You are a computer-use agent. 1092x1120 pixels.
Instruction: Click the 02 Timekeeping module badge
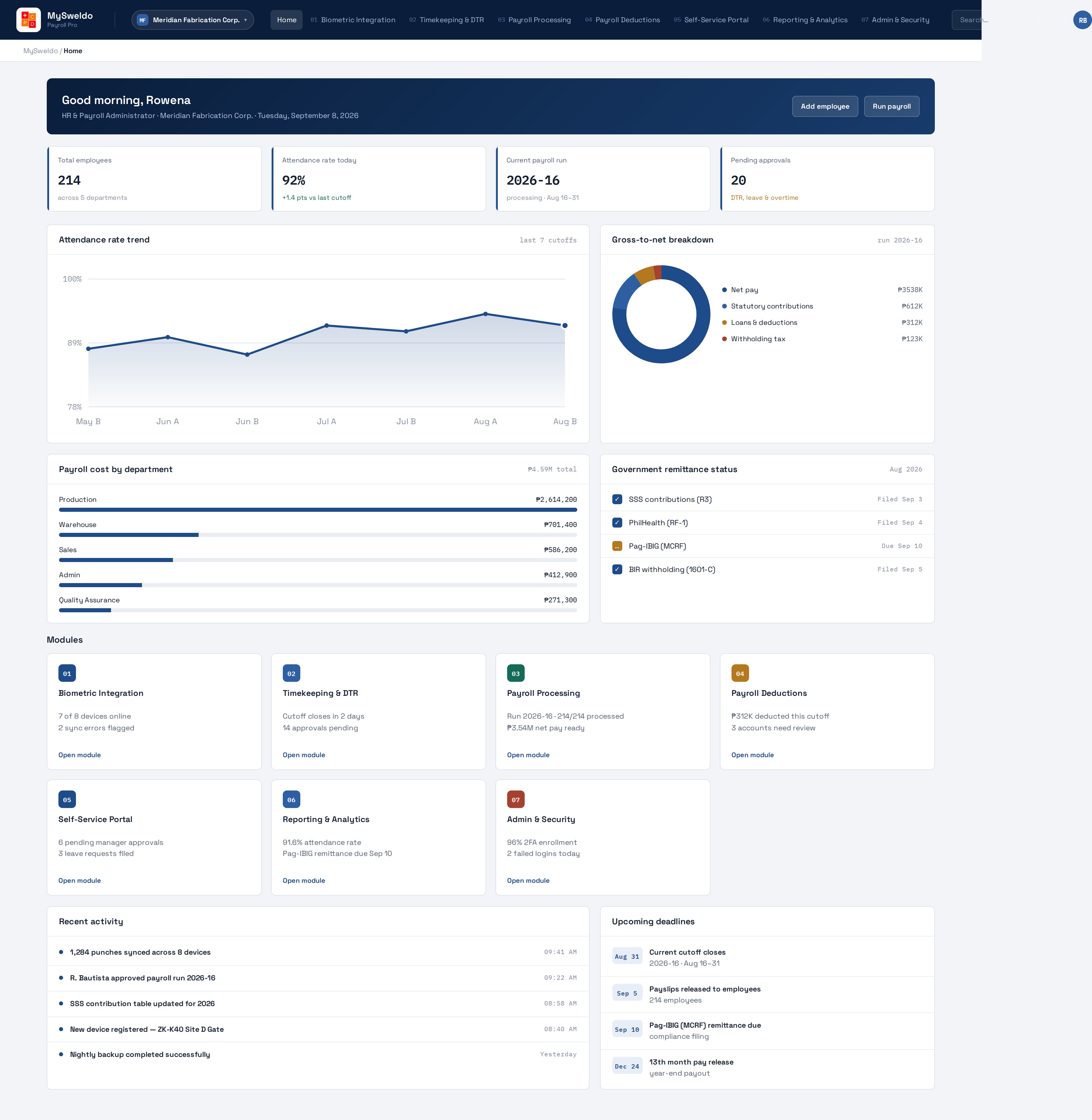pyautogui.click(x=291, y=673)
